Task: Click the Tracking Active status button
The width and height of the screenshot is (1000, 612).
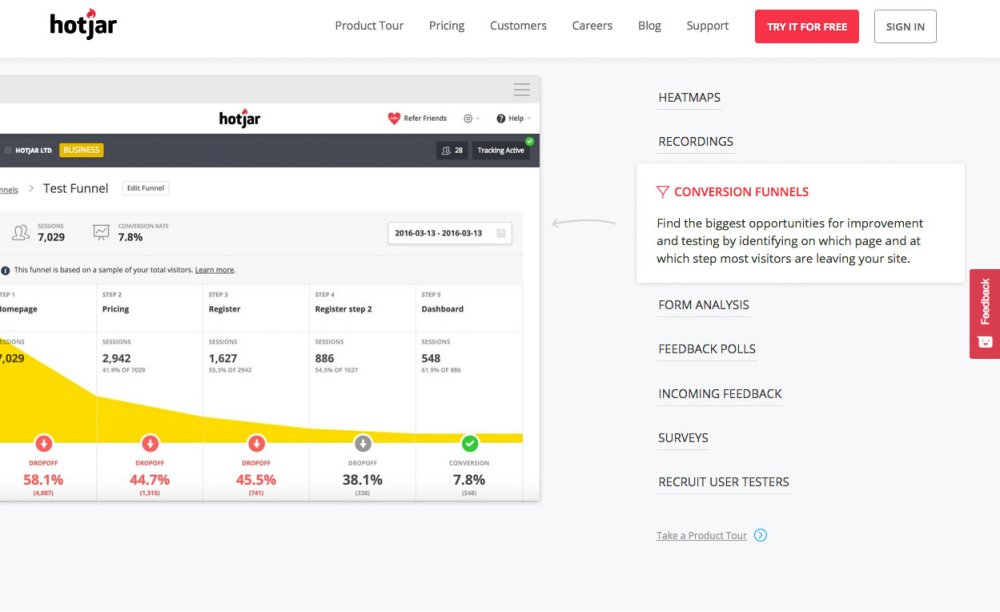Action: [x=501, y=150]
